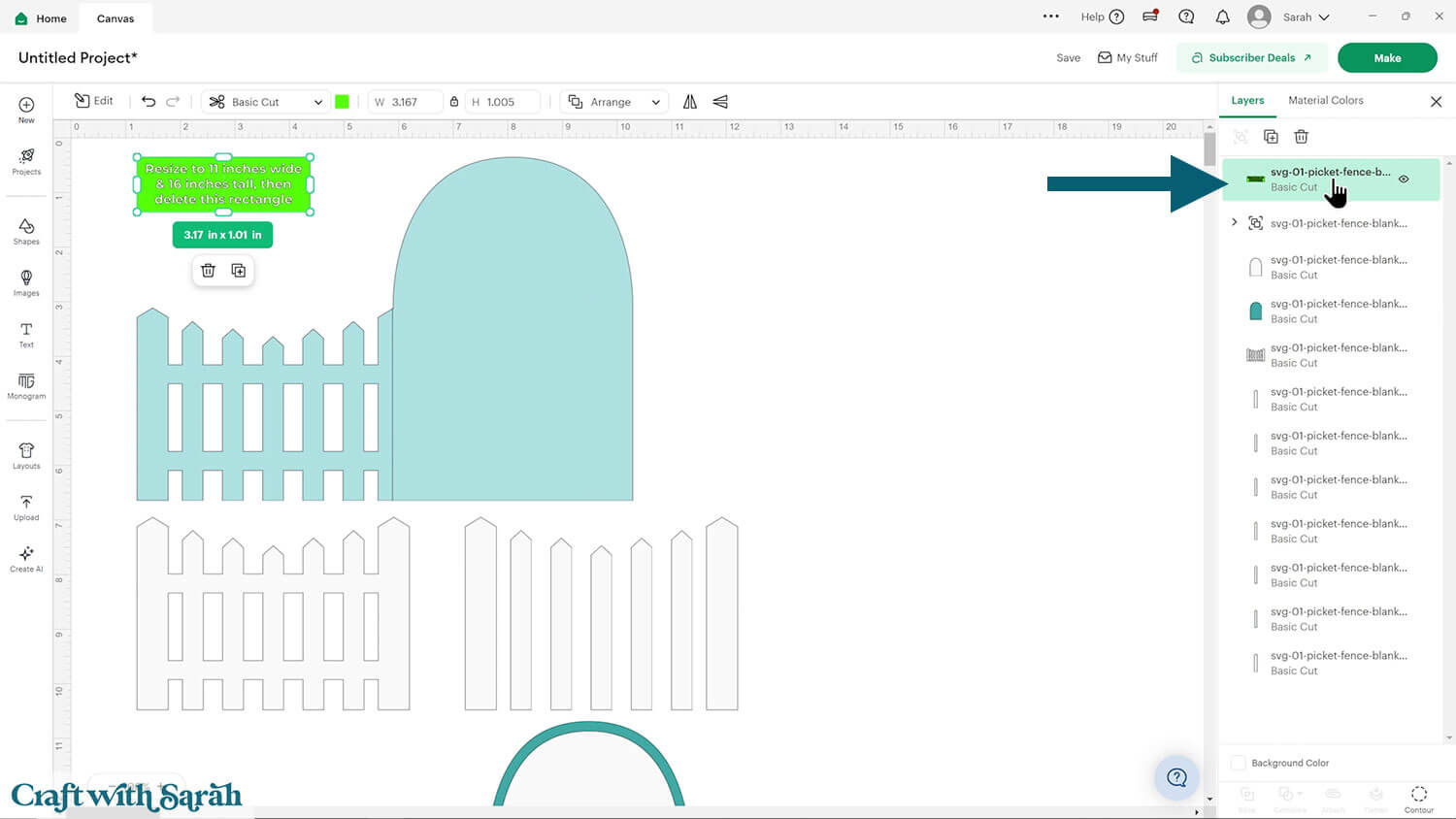The image size is (1456, 819).
Task: Delete selected layer using Layers panel trash icon
Action: click(x=1301, y=137)
